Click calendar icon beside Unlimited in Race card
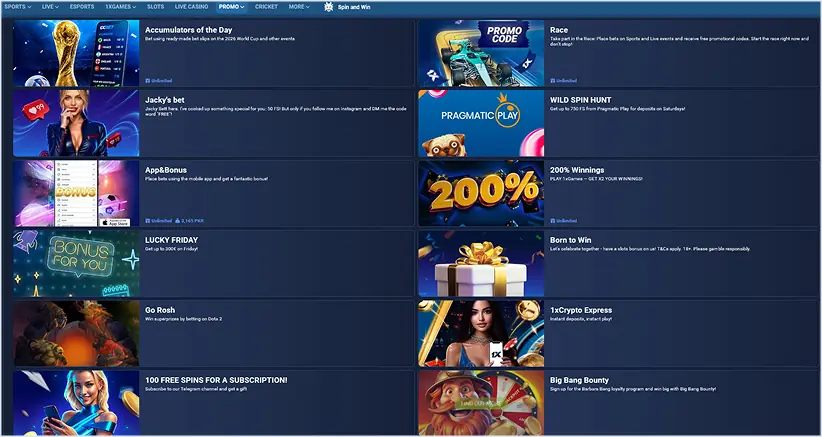The image size is (822, 437). click(x=553, y=81)
